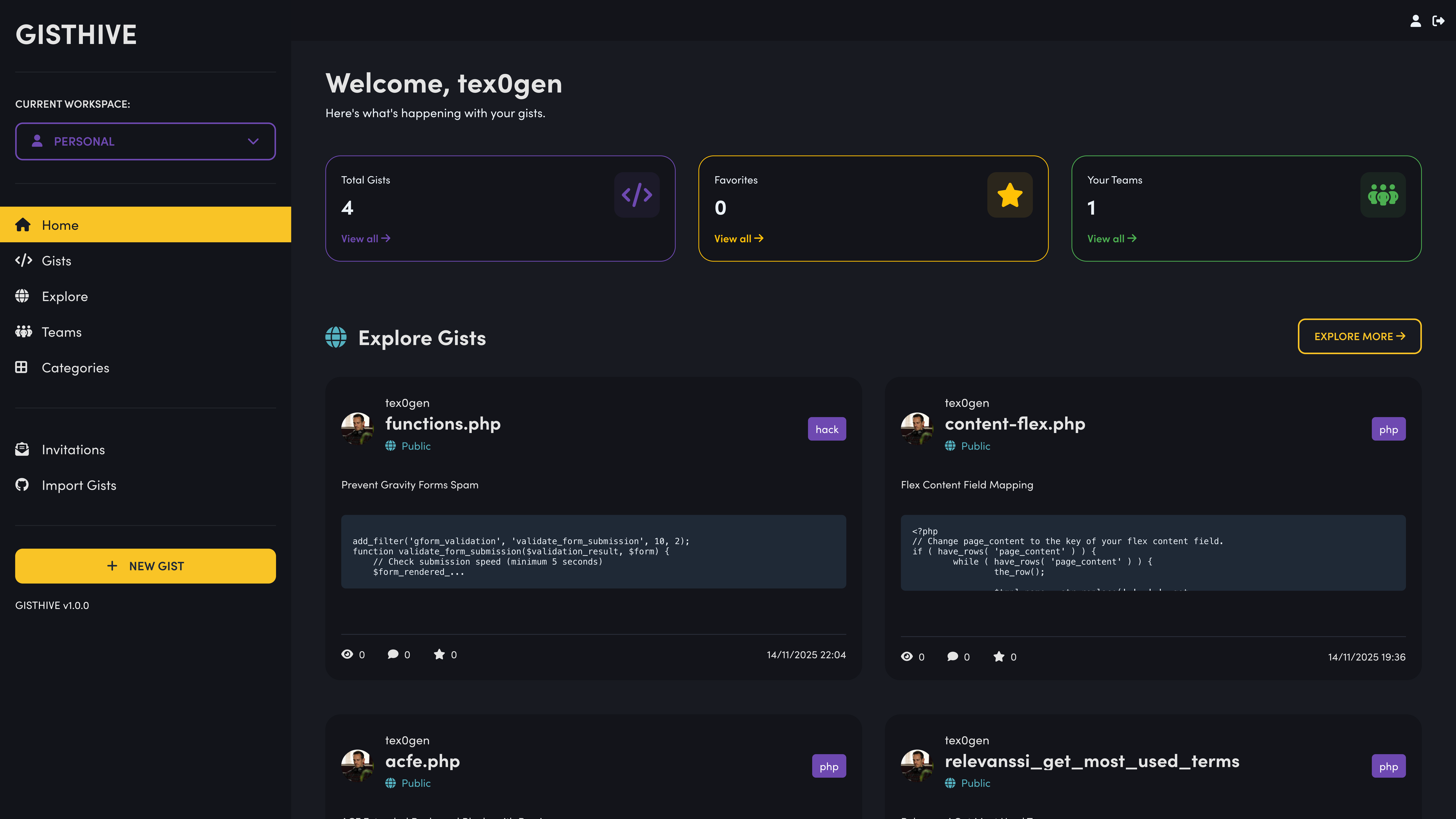1456x819 pixels.
Task: Select Categories in the sidebar
Action: [145, 367]
